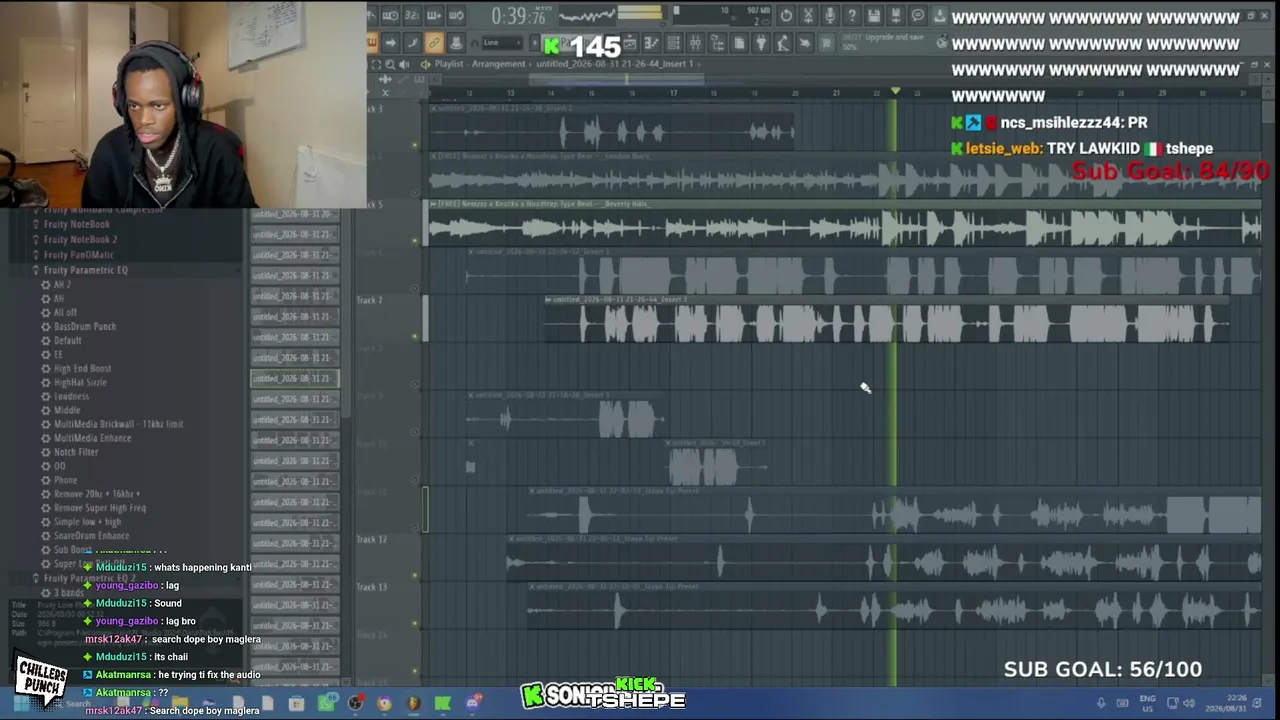Select the HighHat Sizzle preset
Viewport: 1280px width, 720px height.
[80, 383]
